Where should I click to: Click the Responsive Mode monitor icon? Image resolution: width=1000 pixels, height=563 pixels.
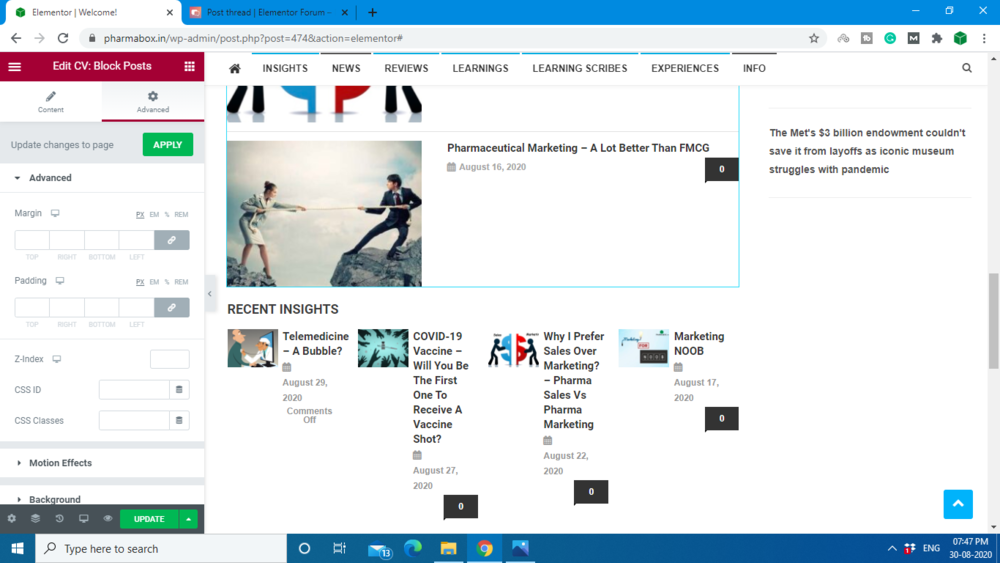[x=84, y=518]
